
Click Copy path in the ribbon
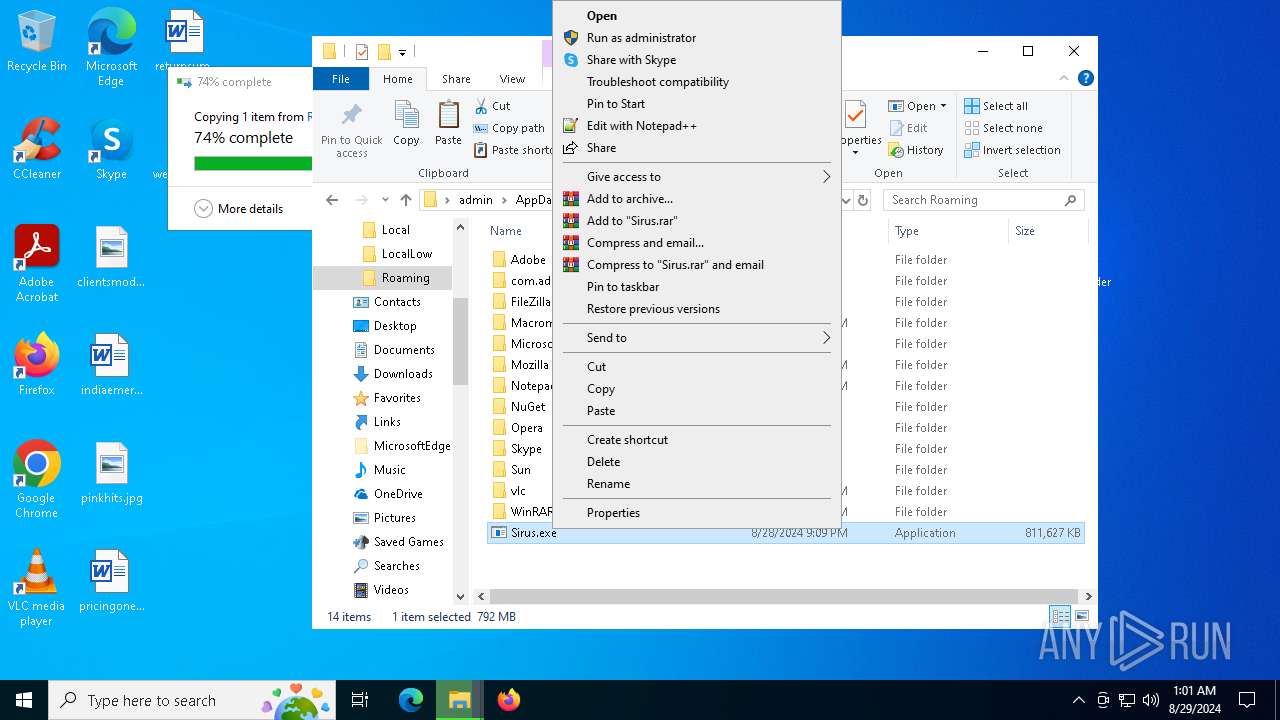(508, 128)
